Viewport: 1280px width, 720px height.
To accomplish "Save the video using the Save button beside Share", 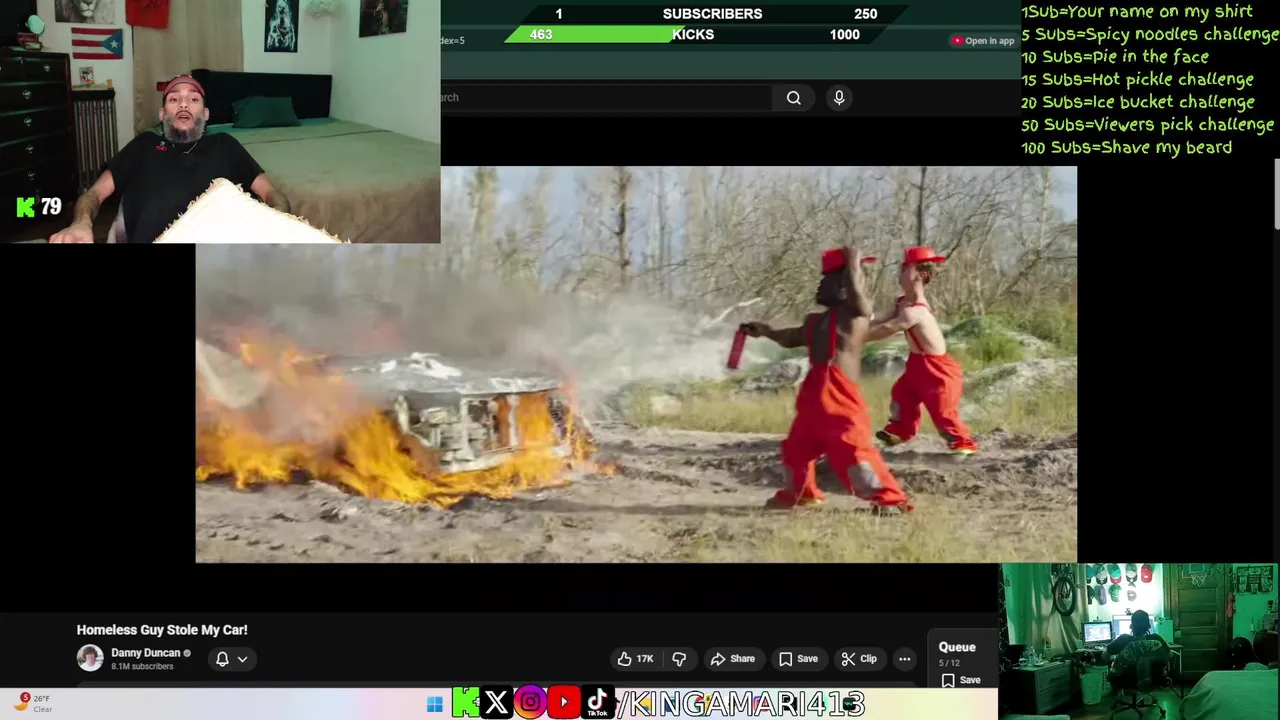I will pyautogui.click(x=798, y=659).
